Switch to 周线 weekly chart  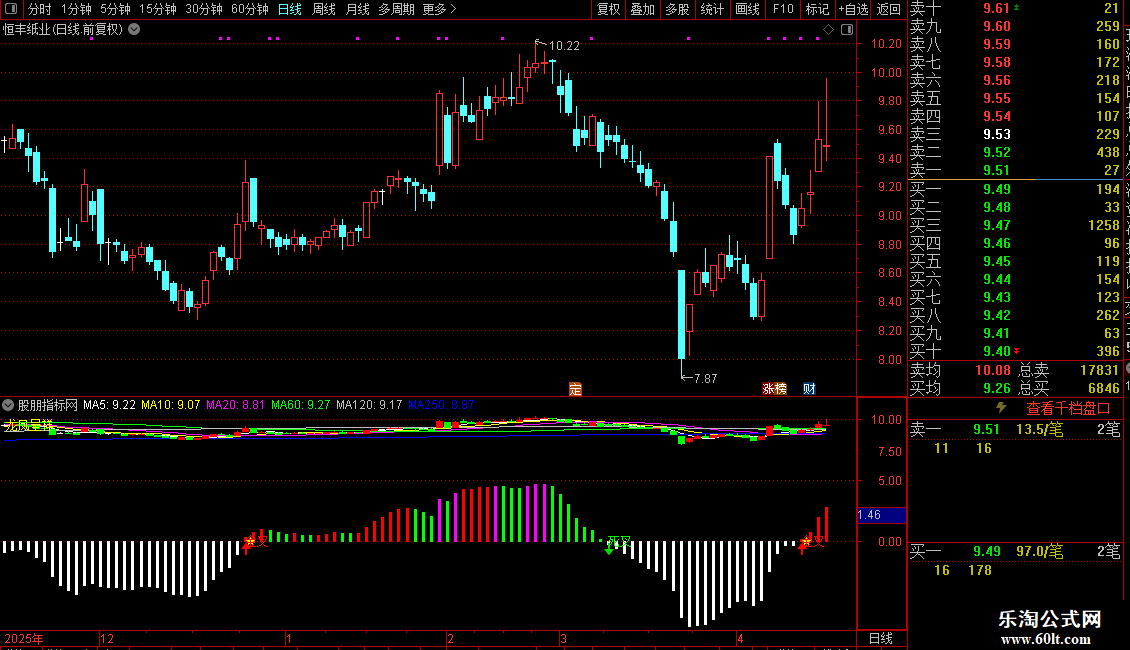(324, 9)
